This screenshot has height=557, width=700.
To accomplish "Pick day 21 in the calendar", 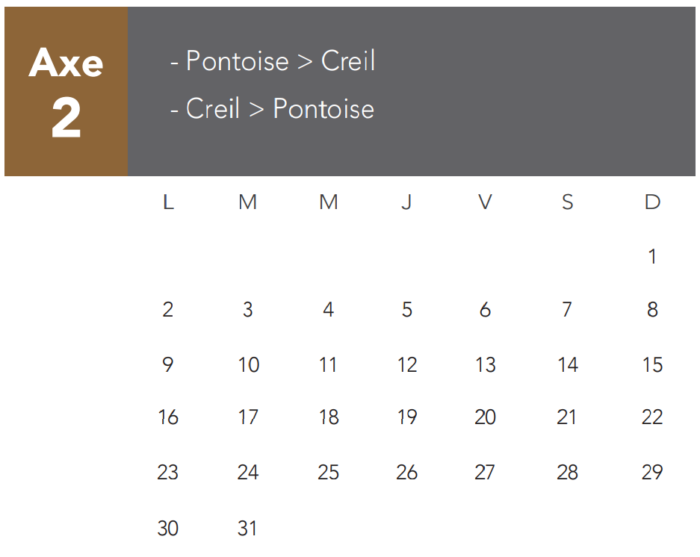I will (x=567, y=418).
